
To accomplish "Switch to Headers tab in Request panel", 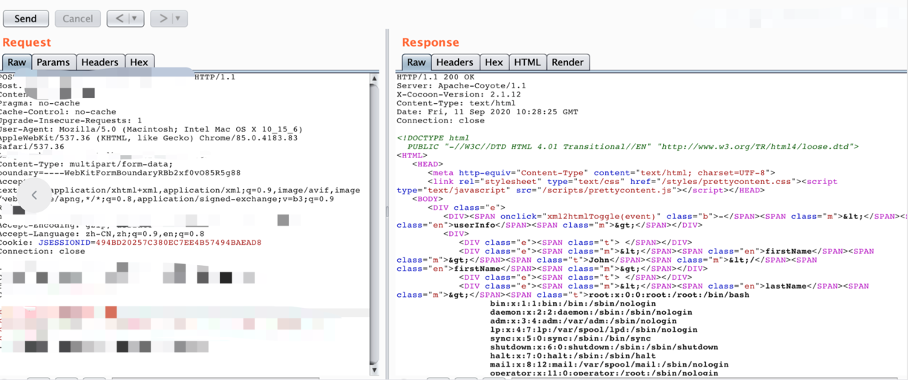I will click(x=100, y=62).
